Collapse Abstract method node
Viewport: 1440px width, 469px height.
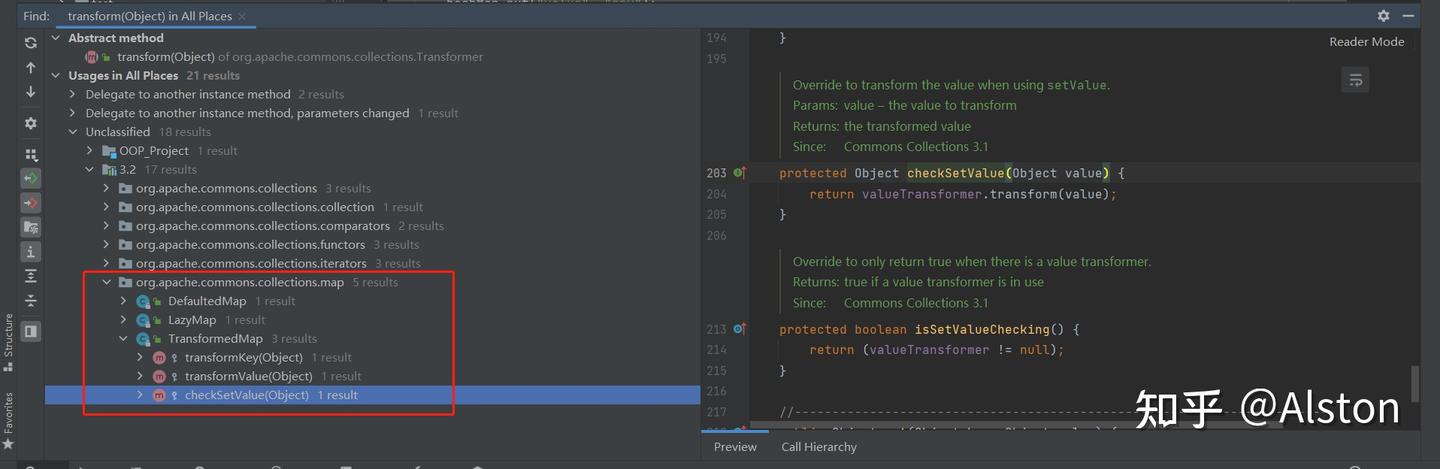pos(55,38)
